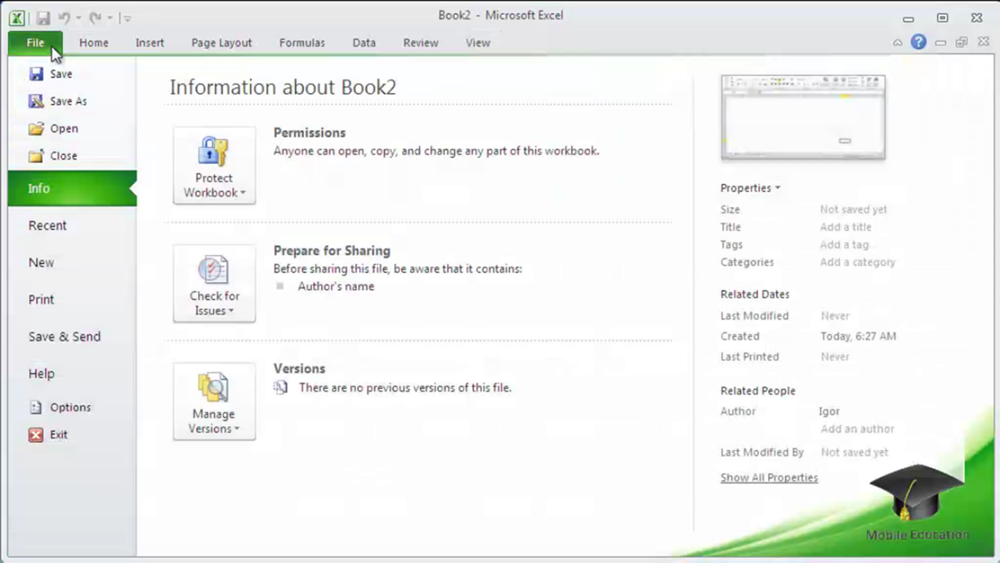Minimize the ribbon with the caret icon
1000x563 pixels.
tap(897, 43)
